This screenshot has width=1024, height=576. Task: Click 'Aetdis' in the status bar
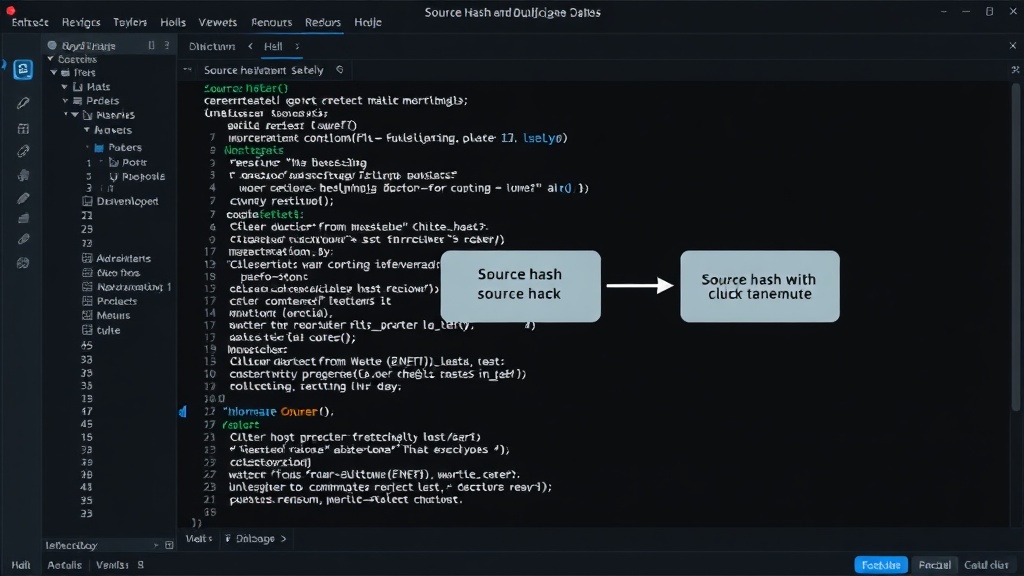tap(65, 565)
